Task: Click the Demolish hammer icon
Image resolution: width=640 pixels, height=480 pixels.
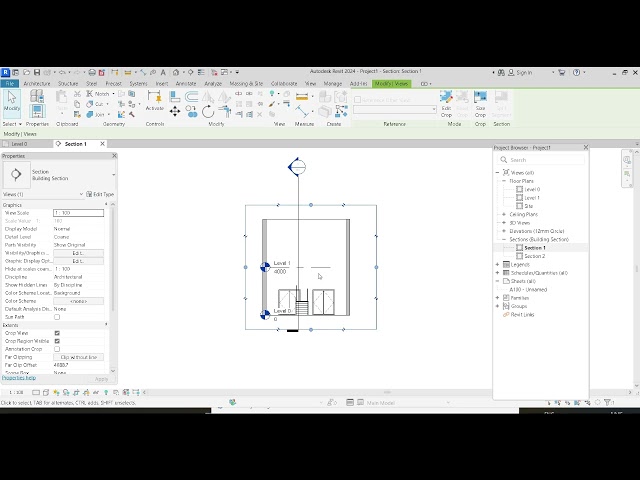Action: click(132, 115)
